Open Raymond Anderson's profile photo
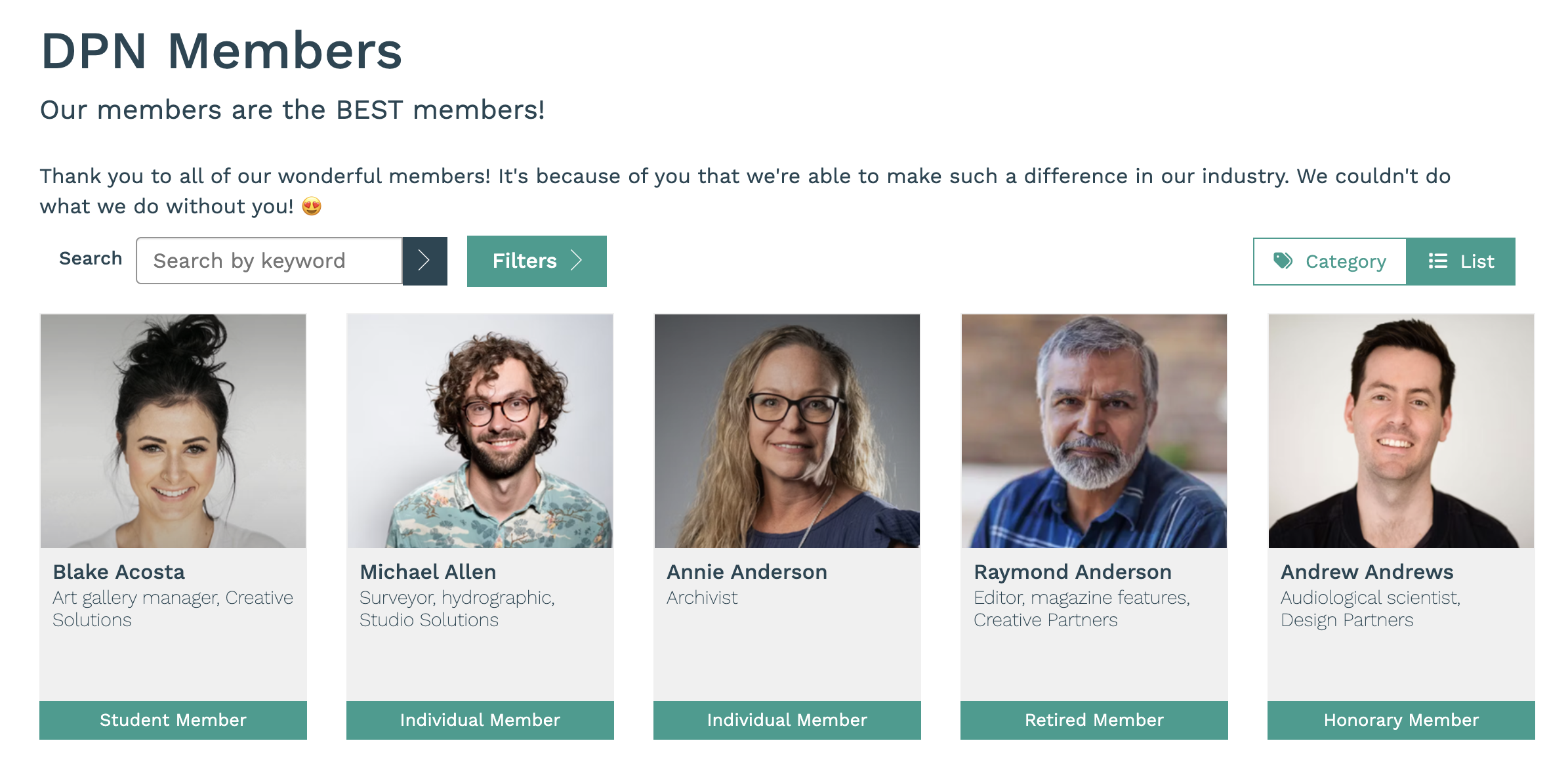 [x=1094, y=431]
